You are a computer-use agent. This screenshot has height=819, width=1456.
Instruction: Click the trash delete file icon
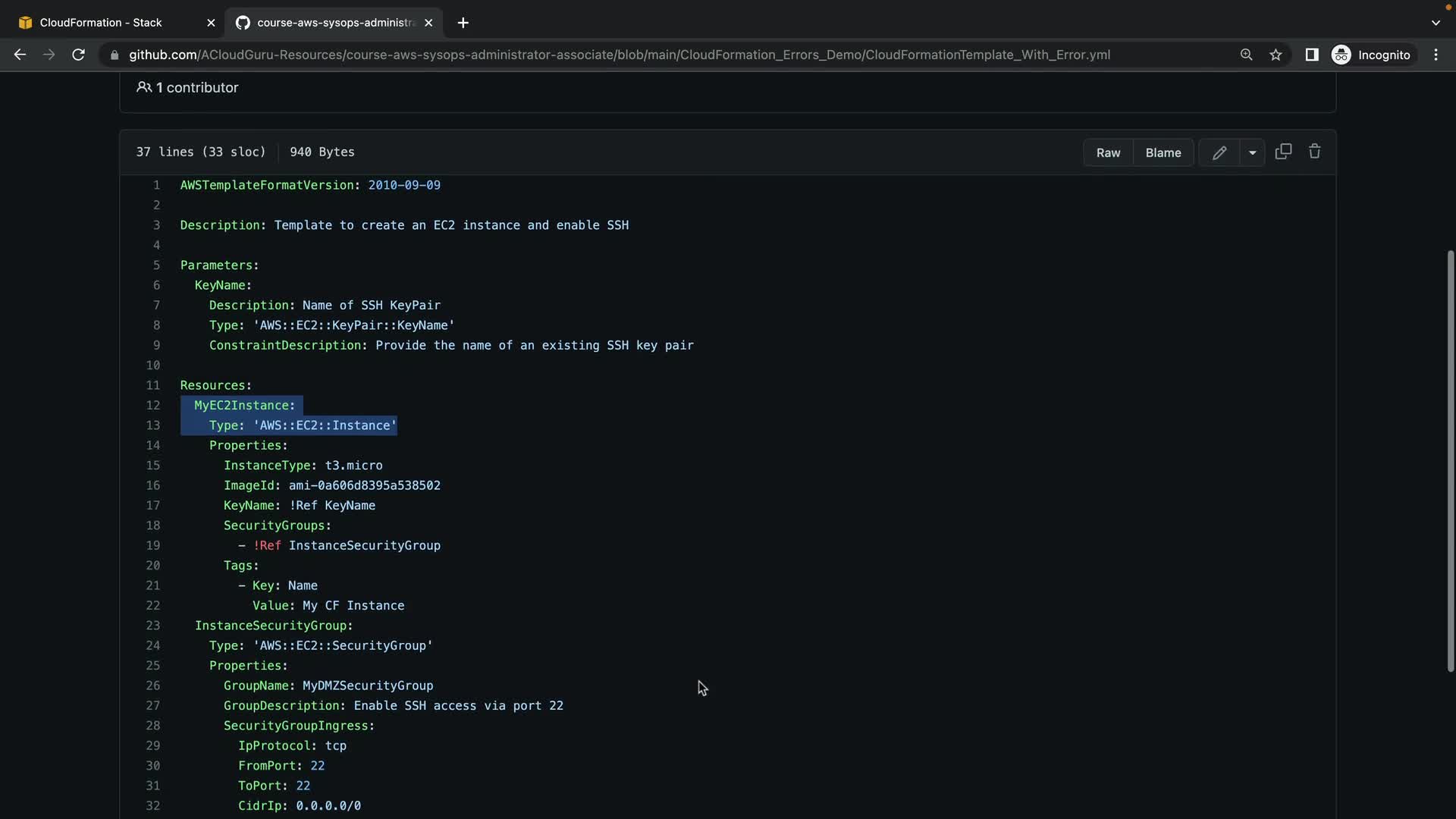pyautogui.click(x=1314, y=152)
